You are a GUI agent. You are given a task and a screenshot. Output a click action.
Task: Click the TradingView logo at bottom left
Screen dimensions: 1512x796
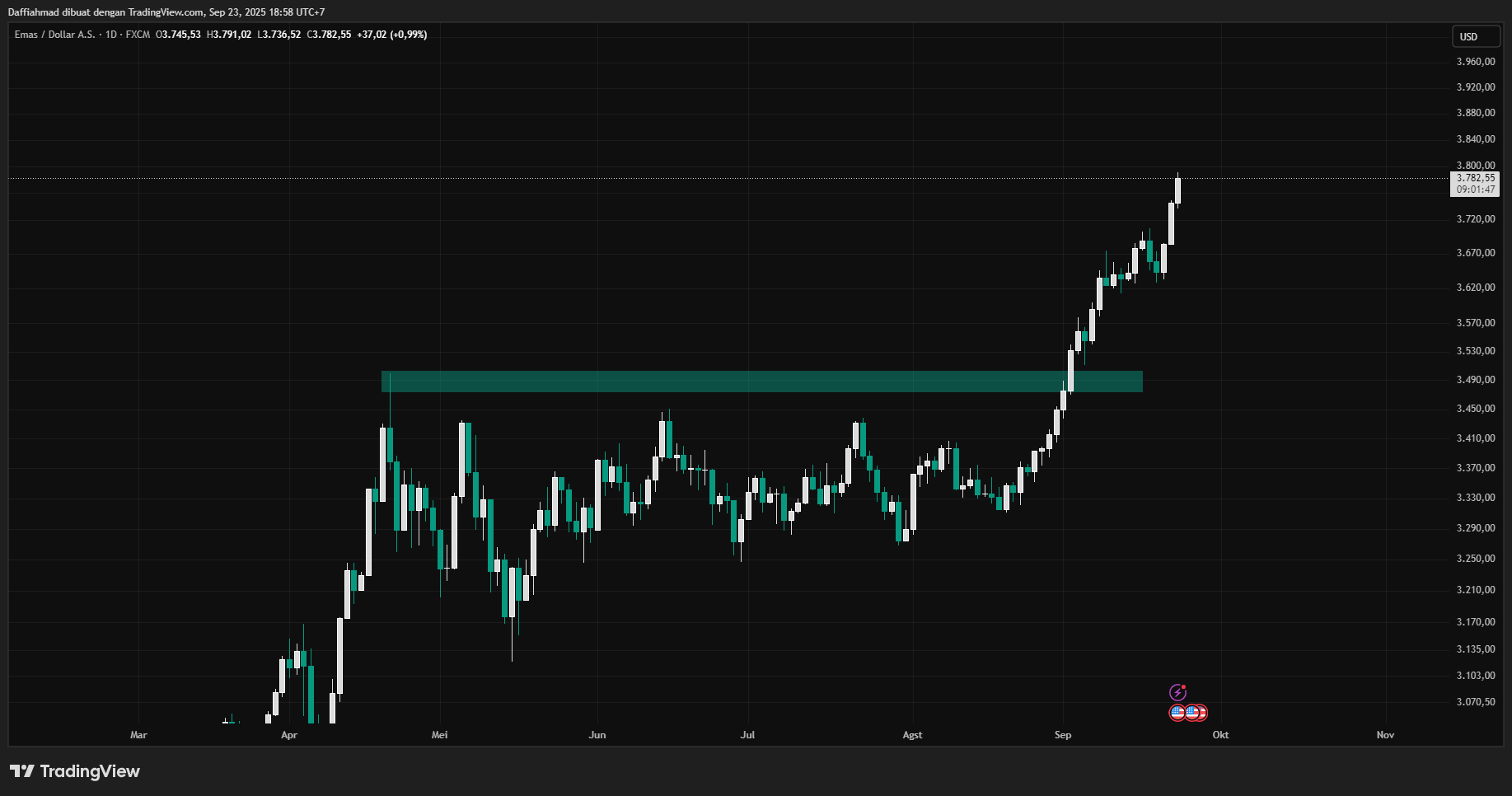[75, 771]
